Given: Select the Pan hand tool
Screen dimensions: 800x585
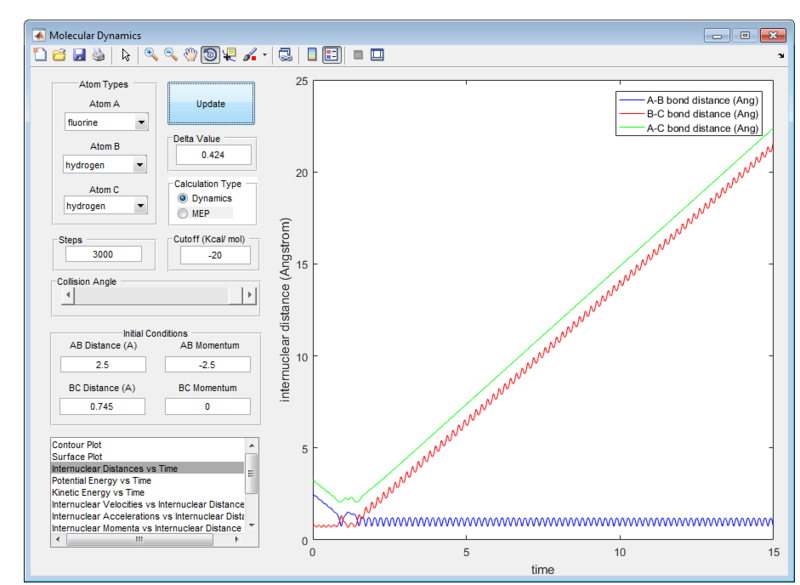Looking at the screenshot, I should pos(190,55).
